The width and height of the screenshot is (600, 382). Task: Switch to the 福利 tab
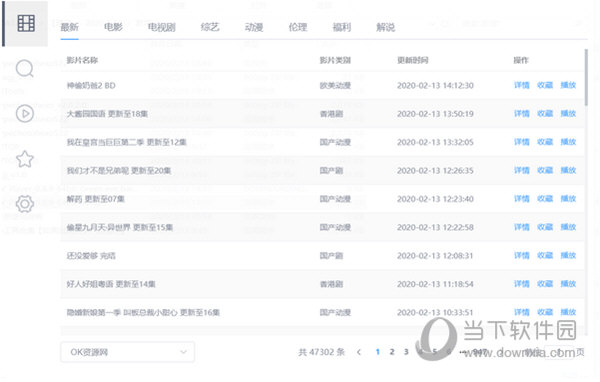point(342,27)
